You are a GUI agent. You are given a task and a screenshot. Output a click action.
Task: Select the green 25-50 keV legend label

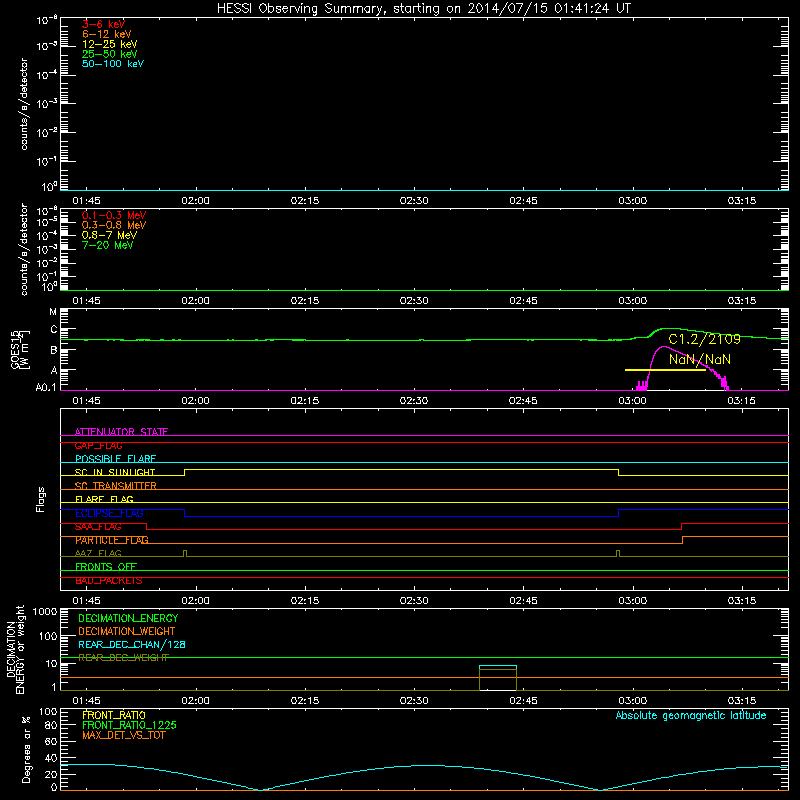click(x=109, y=54)
